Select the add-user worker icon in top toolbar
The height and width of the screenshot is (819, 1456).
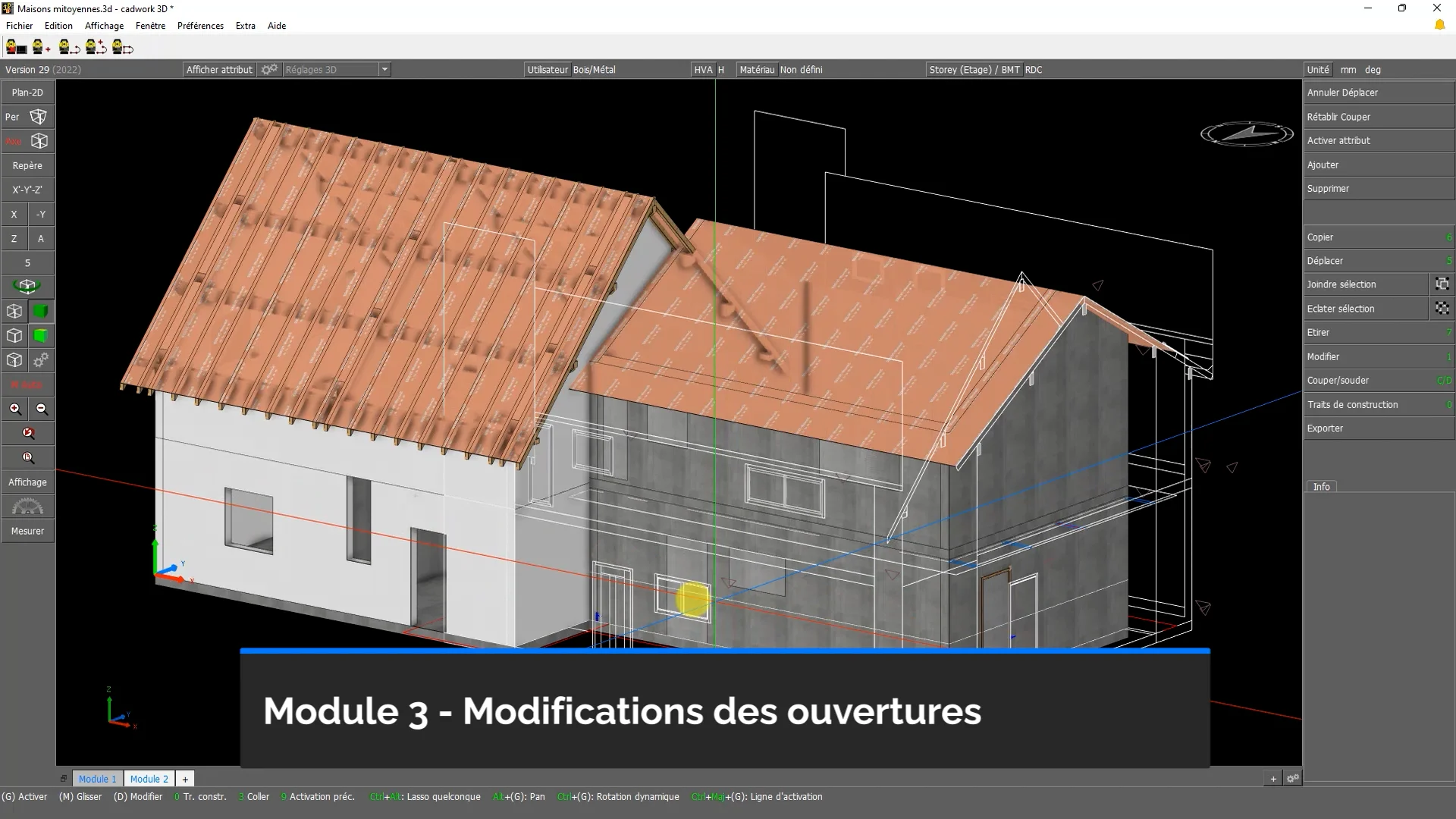[39, 47]
